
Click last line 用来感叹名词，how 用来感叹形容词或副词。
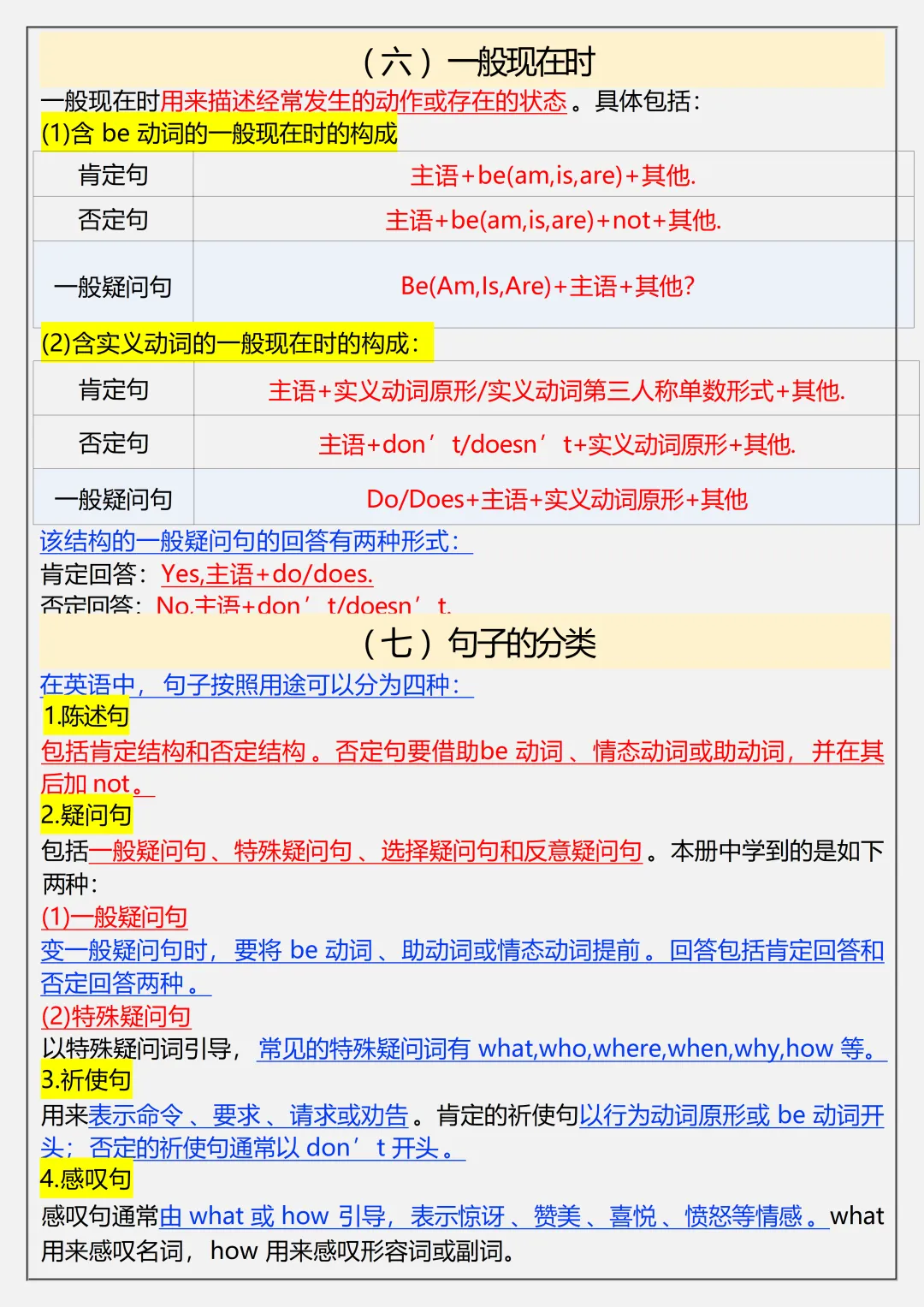click(278, 1251)
